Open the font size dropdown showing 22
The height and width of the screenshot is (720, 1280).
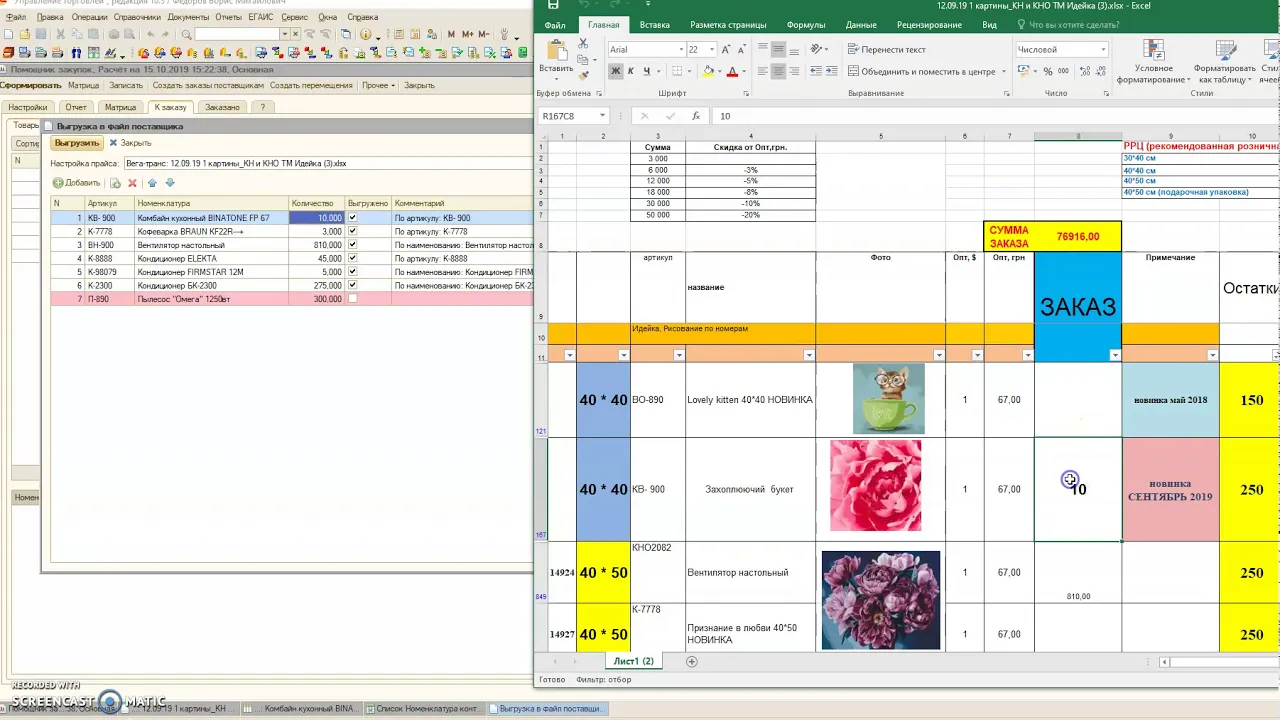(712, 49)
